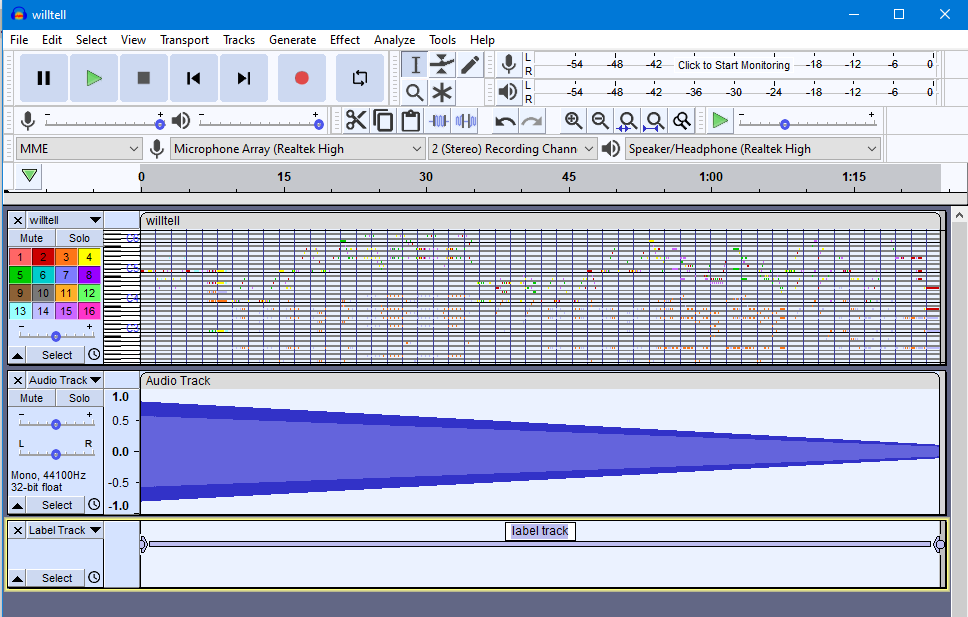Screen dimensions: 968x617
Task: Enable loop playback
Action: coord(358,78)
